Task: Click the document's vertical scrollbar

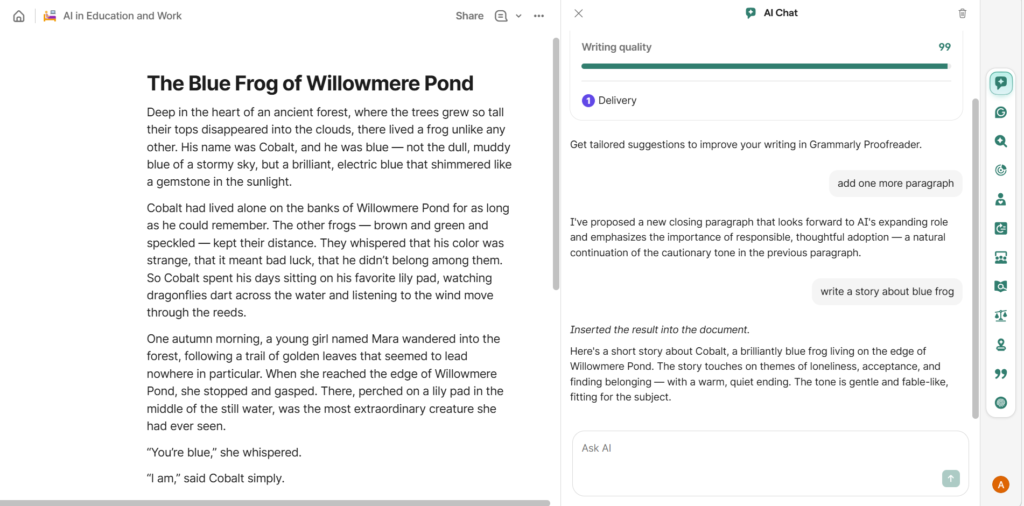Action: pyautogui.click(x=556, y=160)
